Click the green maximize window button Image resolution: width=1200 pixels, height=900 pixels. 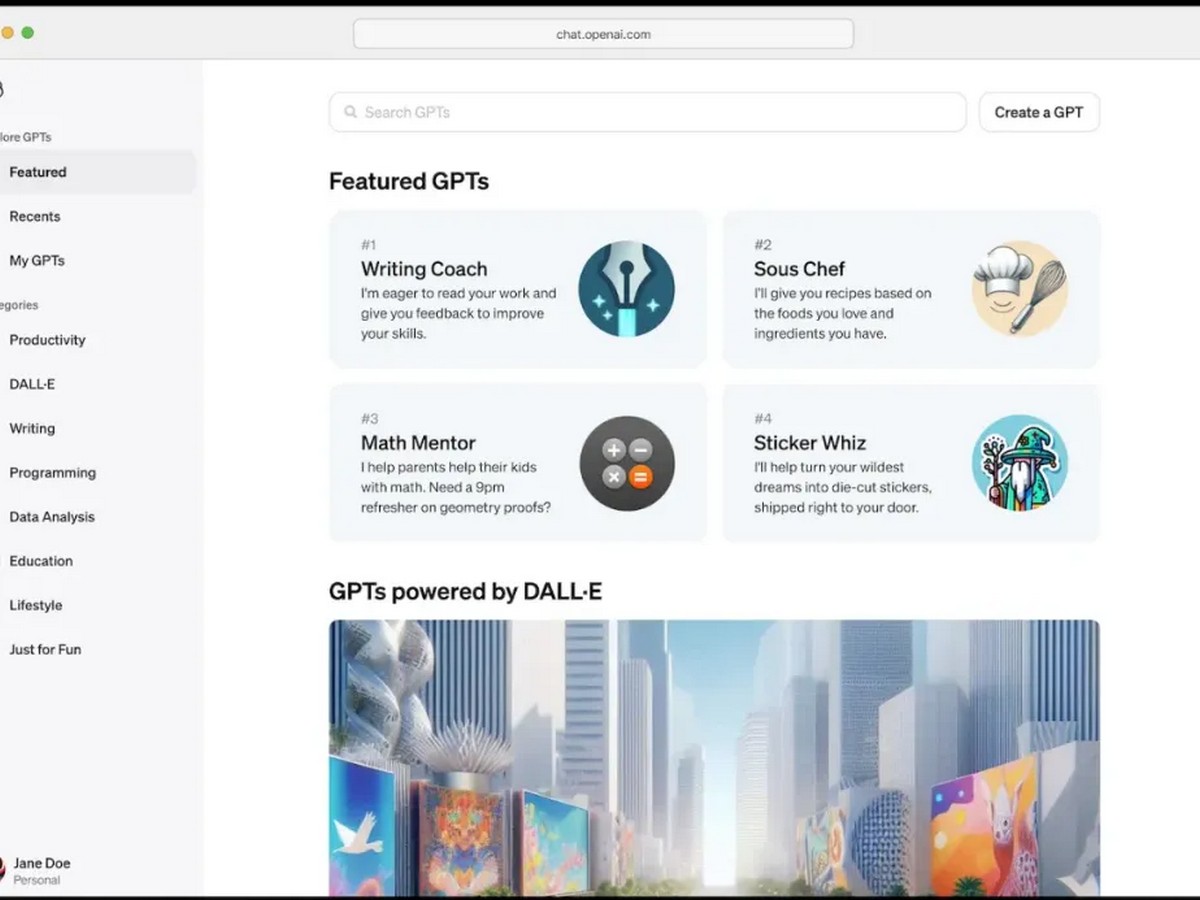coord(28,33)
